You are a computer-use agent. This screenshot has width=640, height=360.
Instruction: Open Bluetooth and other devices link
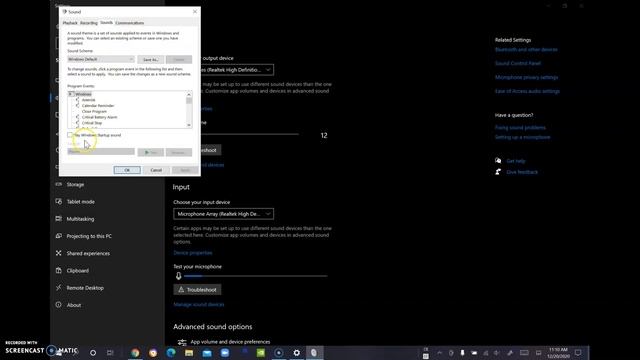pyautogui.click(x=526, y=49)
